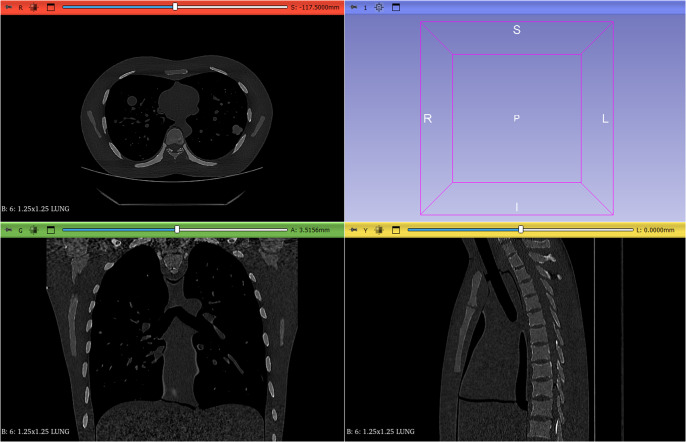
Task: Click the Red slice offset value S: -117.5000mm
Action: pos(315,7)
